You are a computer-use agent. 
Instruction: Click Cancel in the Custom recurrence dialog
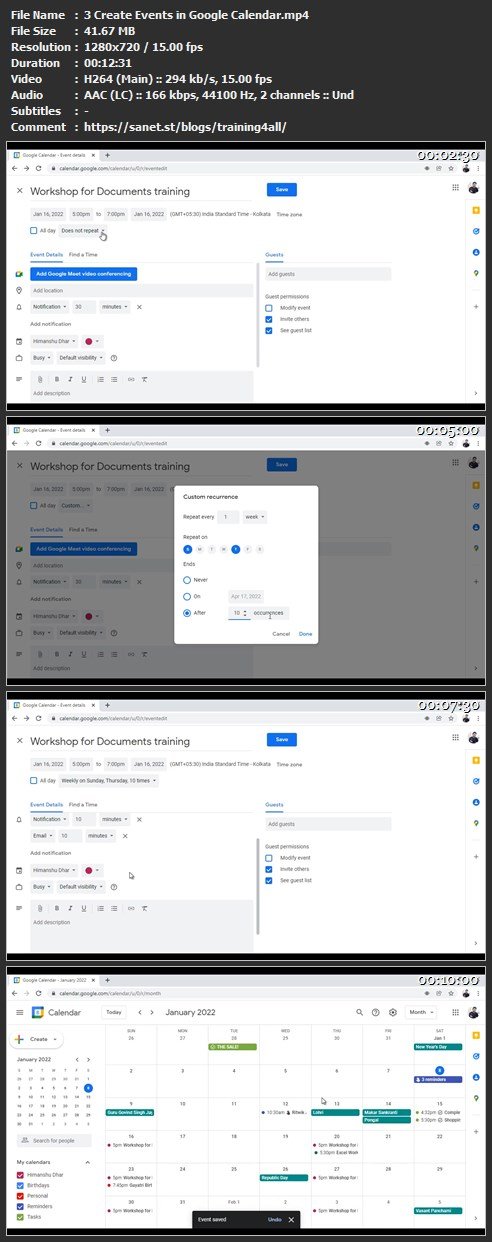click(281, 633)
